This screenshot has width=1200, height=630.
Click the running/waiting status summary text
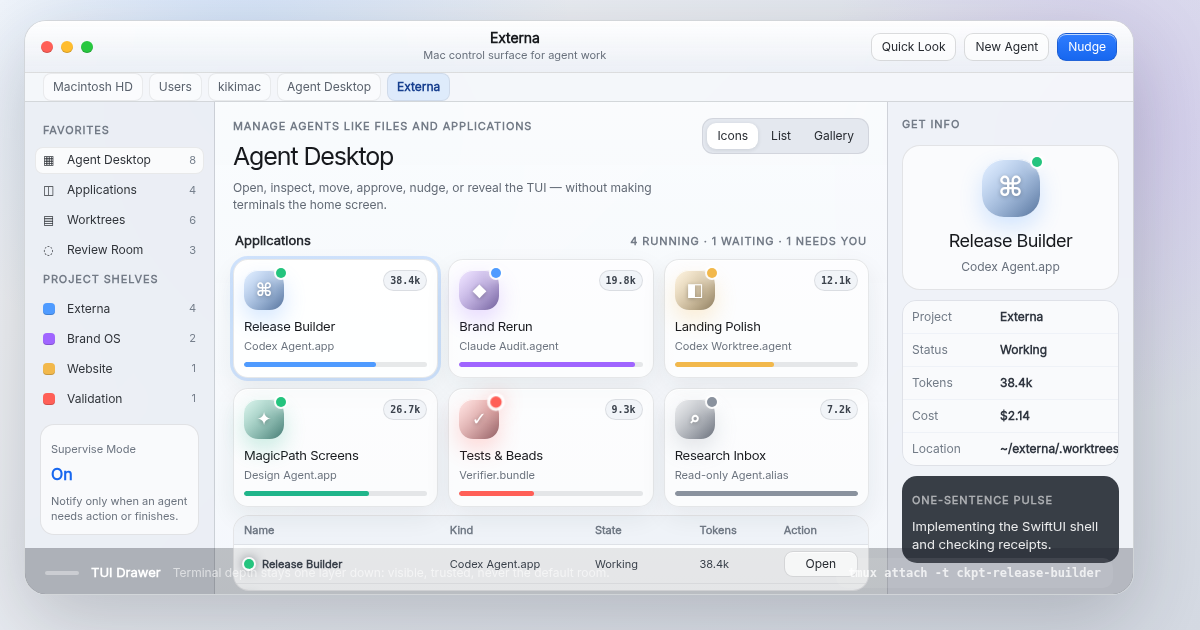pyautogui.click(x=748, y=241)
